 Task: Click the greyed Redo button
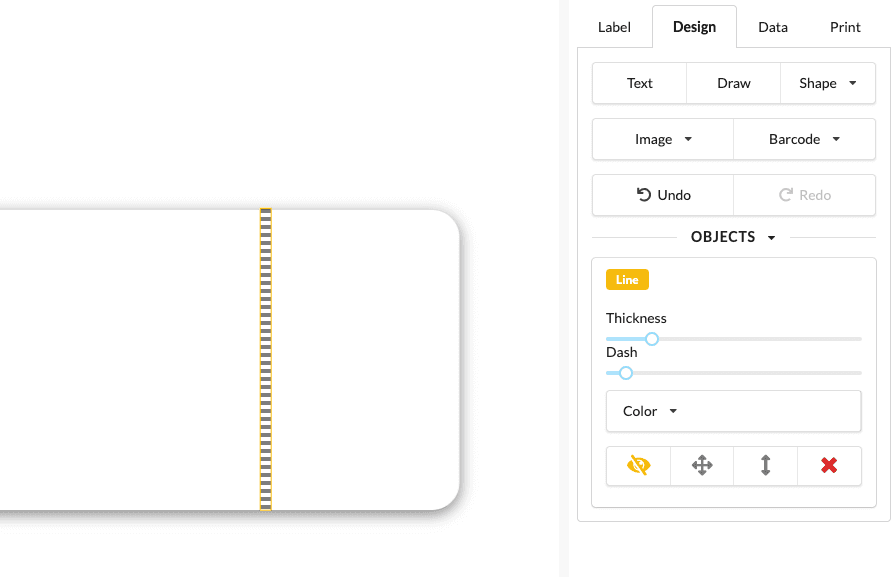coord(804,195)
